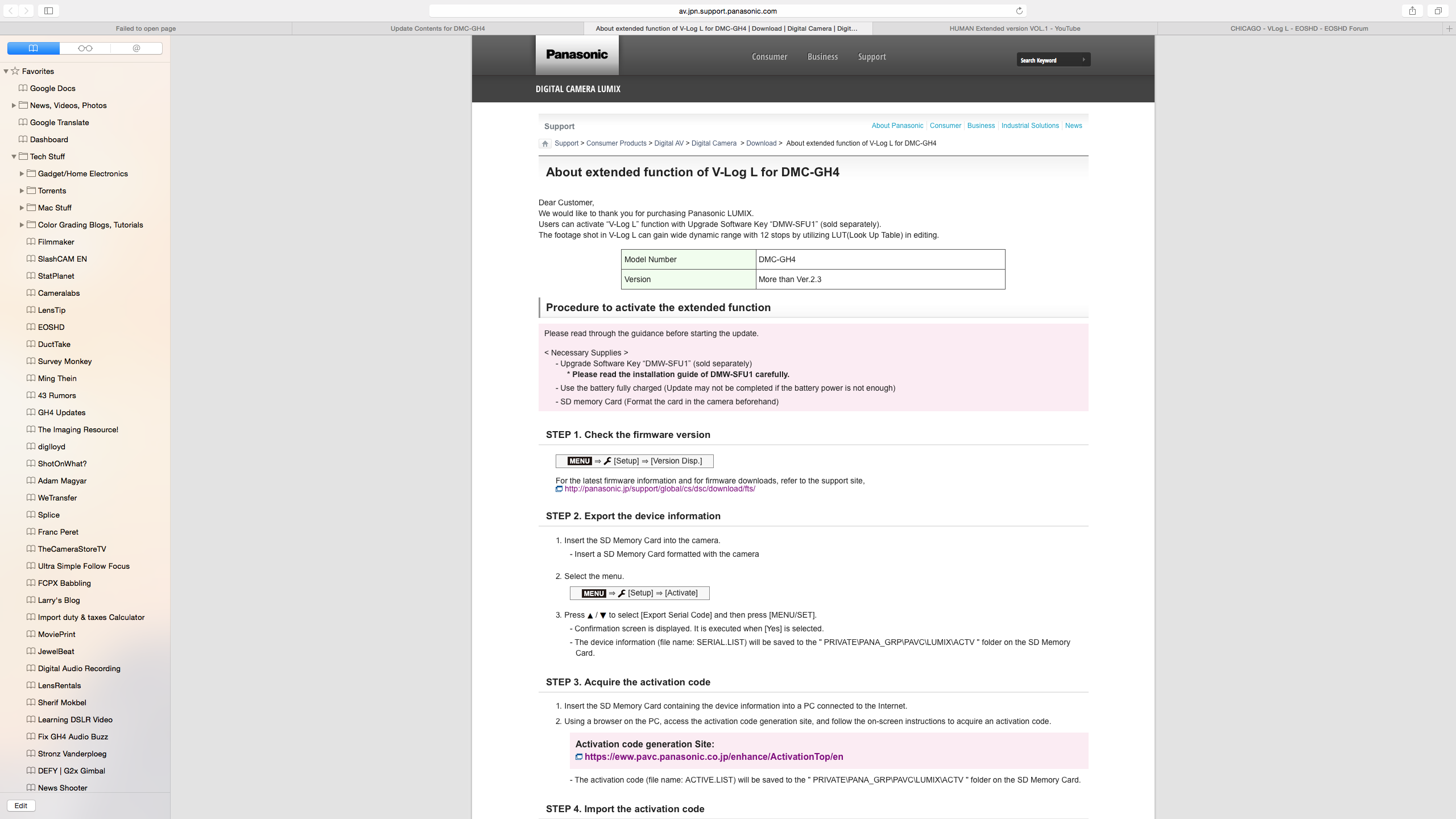Open the Share icon in the Safari toolbar
This screenshot has height=819, width=1456.
pos(1412,11)
